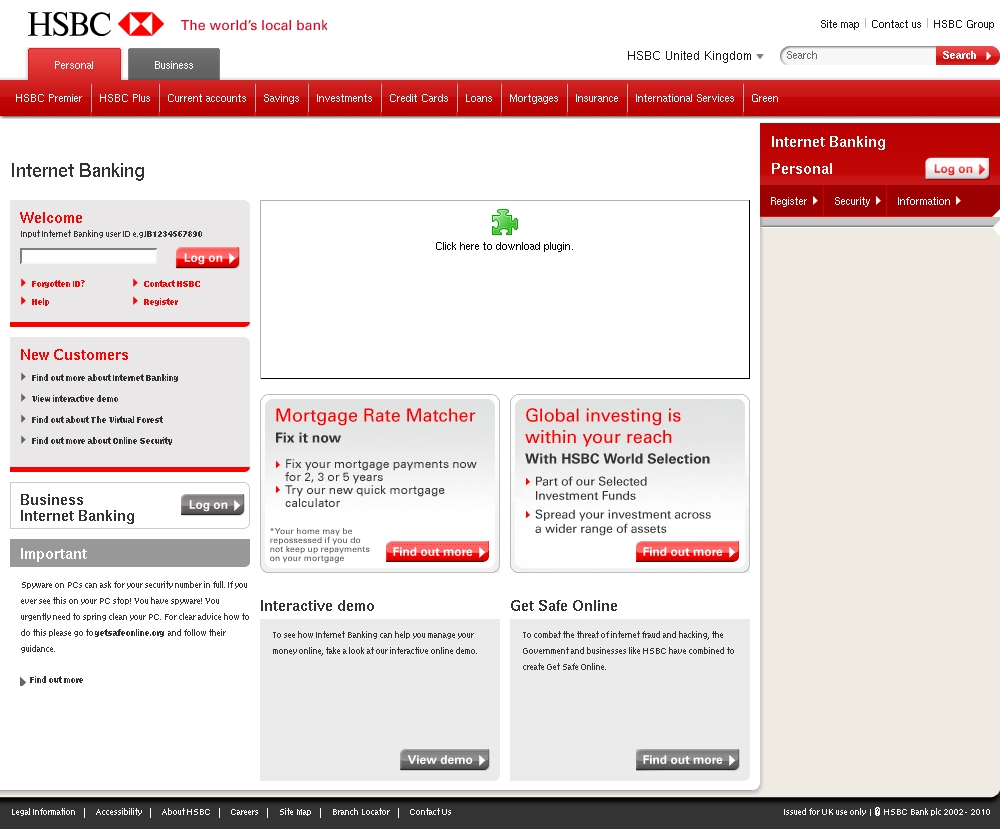Open the HSBC Plus menu item
Screen dimensions: 1000x829
click(125, 98)
